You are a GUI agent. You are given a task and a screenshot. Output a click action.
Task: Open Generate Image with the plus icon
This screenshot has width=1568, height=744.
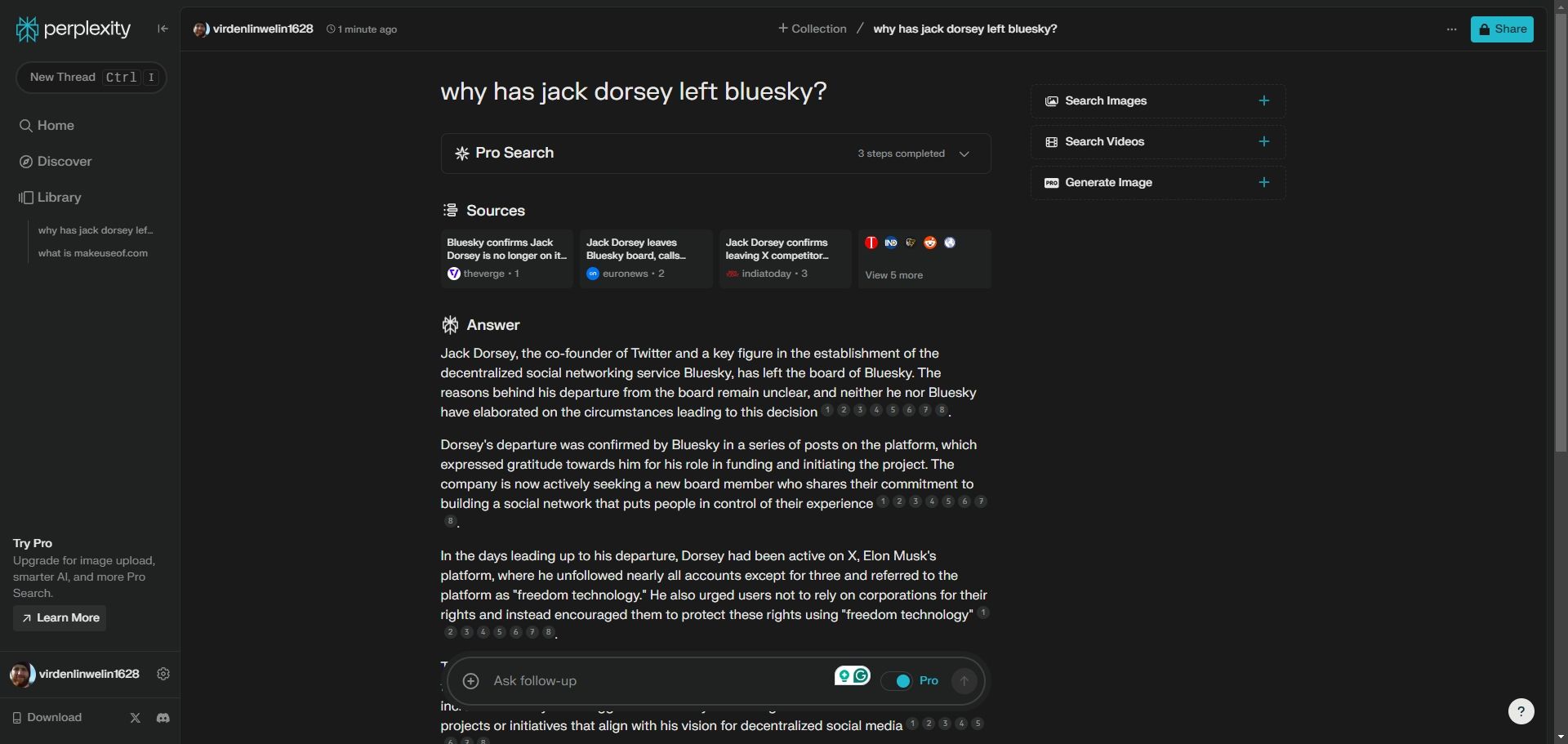coord(1263,182)
